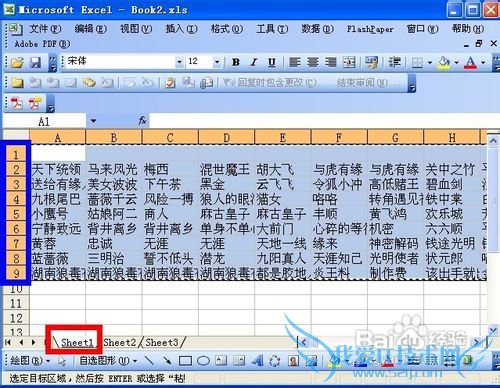Select the Rectangle drawing tool
This screenshot has width=500, height=388.
185,361
